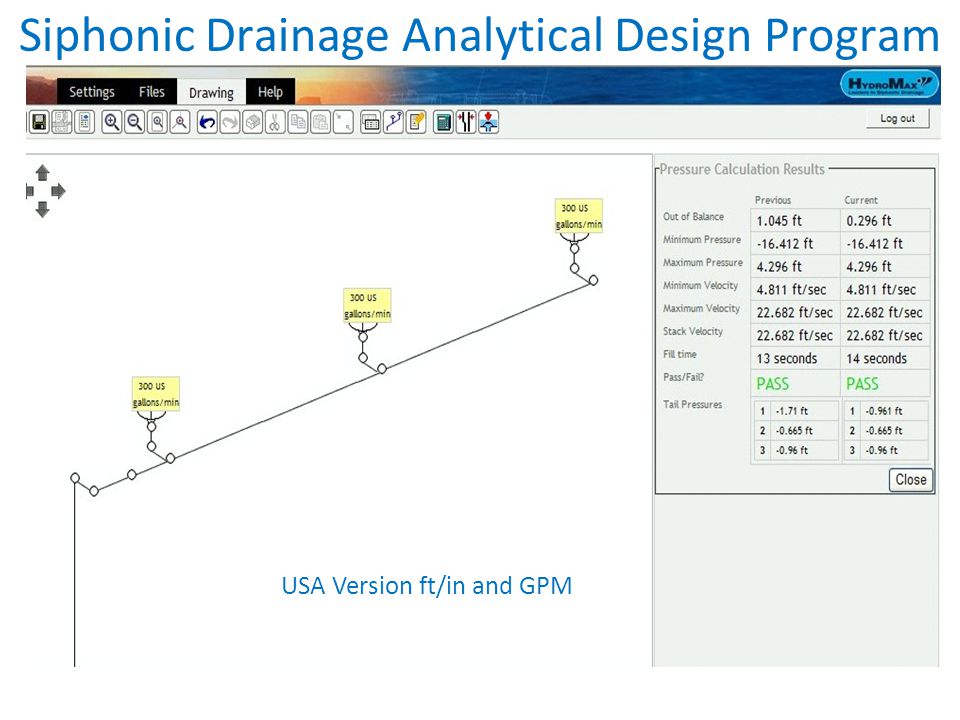Open the Settings menu
This screenshot has height=720, width=960.
tap(92, 92)
